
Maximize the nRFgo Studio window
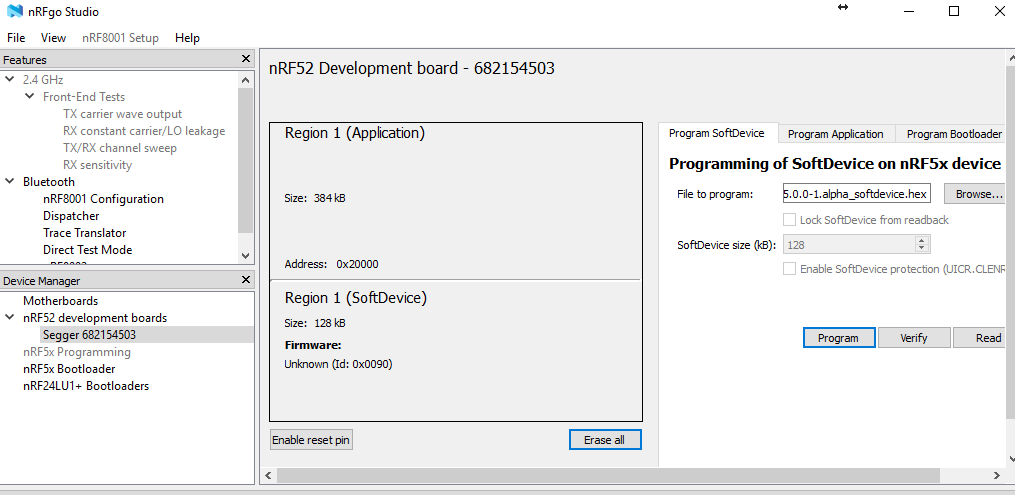click(954, 11)
